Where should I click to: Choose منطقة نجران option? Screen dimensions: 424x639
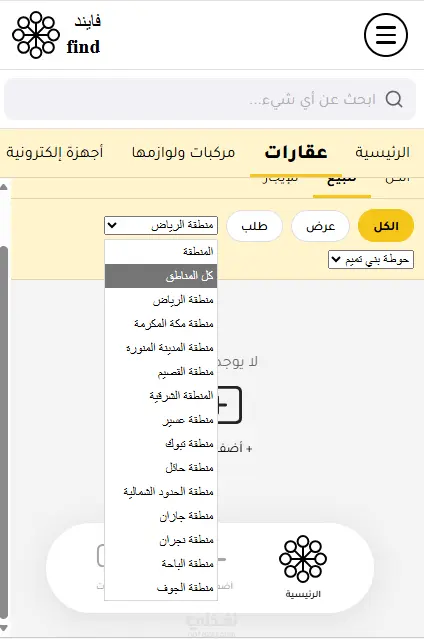pyautogui.click(x=161, y=540)
